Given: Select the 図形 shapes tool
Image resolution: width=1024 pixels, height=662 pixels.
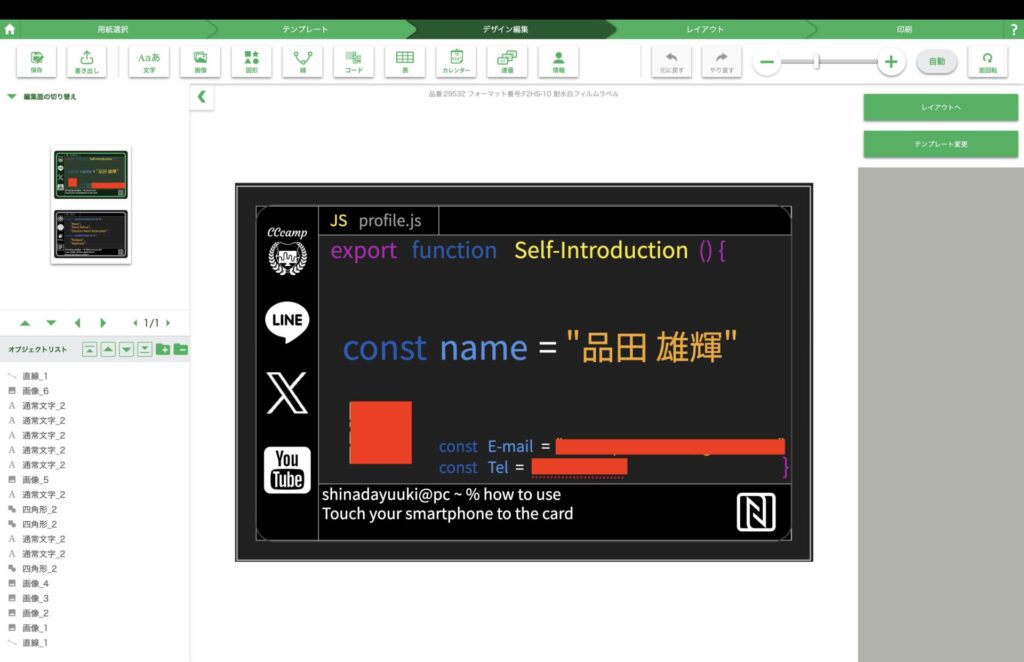Looking at the screenshot, I should (251, 62).
